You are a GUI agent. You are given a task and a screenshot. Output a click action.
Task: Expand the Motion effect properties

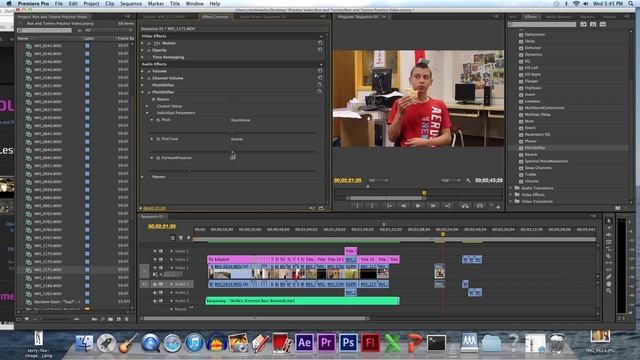pyautogui.click(x=143, y=43)
